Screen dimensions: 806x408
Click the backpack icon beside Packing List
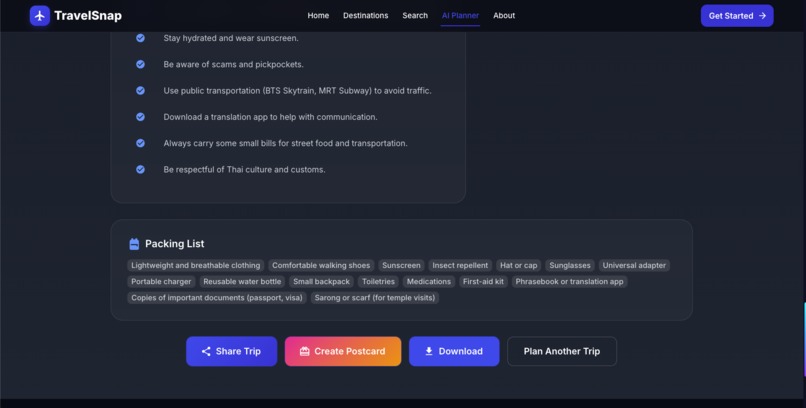point(134,244)
